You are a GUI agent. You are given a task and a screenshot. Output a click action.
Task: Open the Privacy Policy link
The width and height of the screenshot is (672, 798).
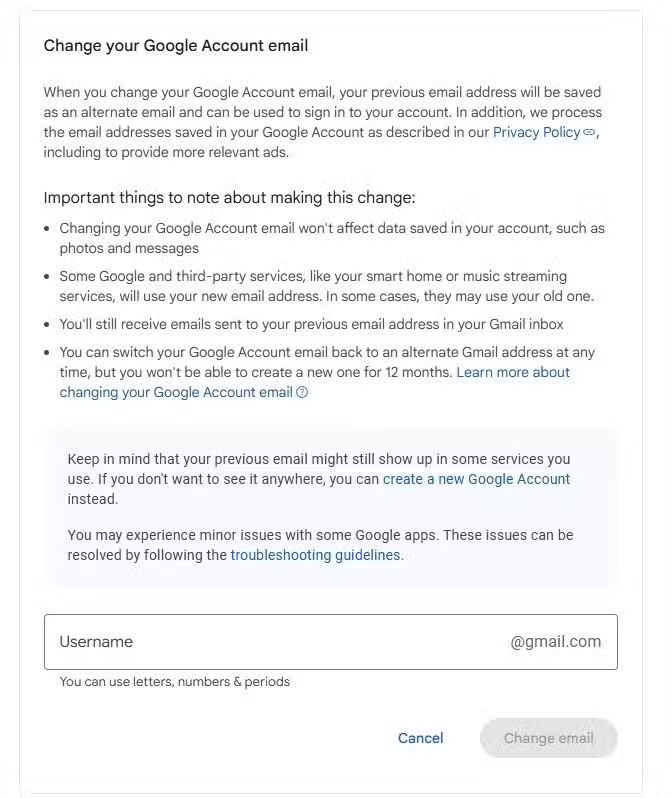coord(537,132)
